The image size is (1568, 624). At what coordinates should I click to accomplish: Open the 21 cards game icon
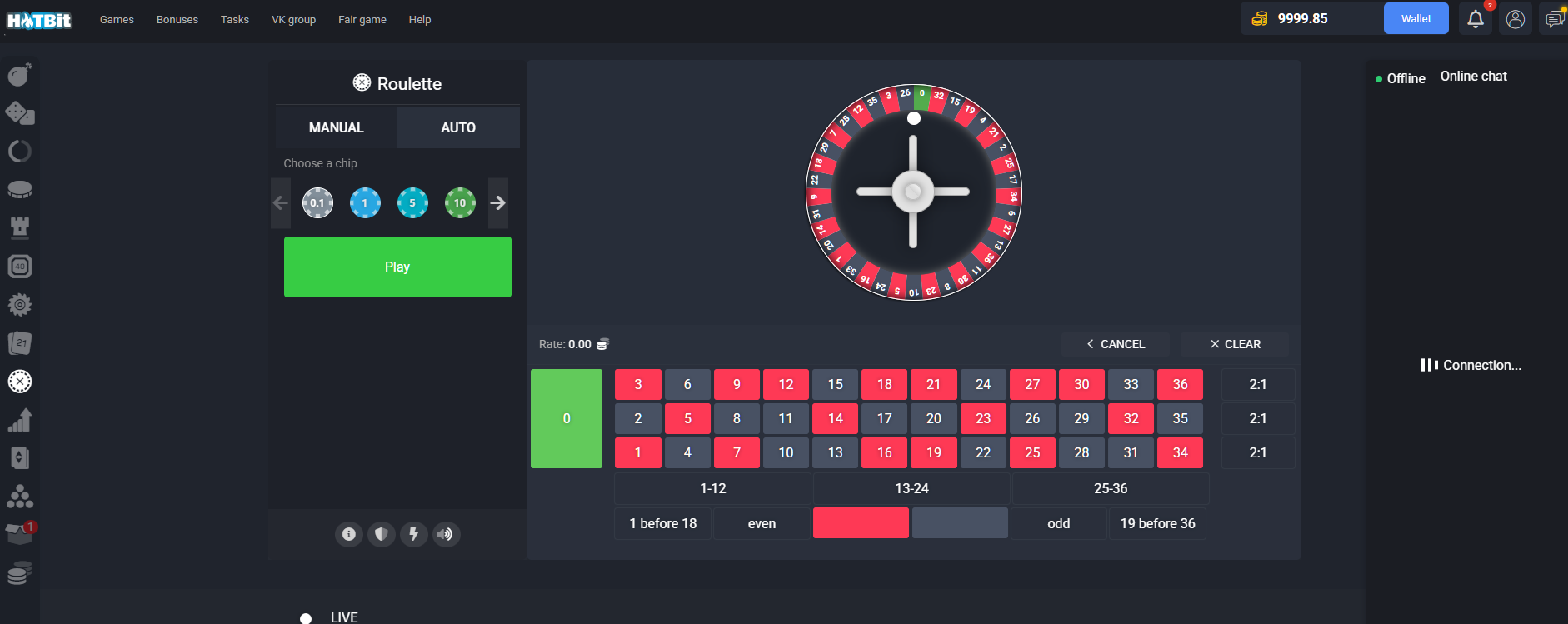19,342
